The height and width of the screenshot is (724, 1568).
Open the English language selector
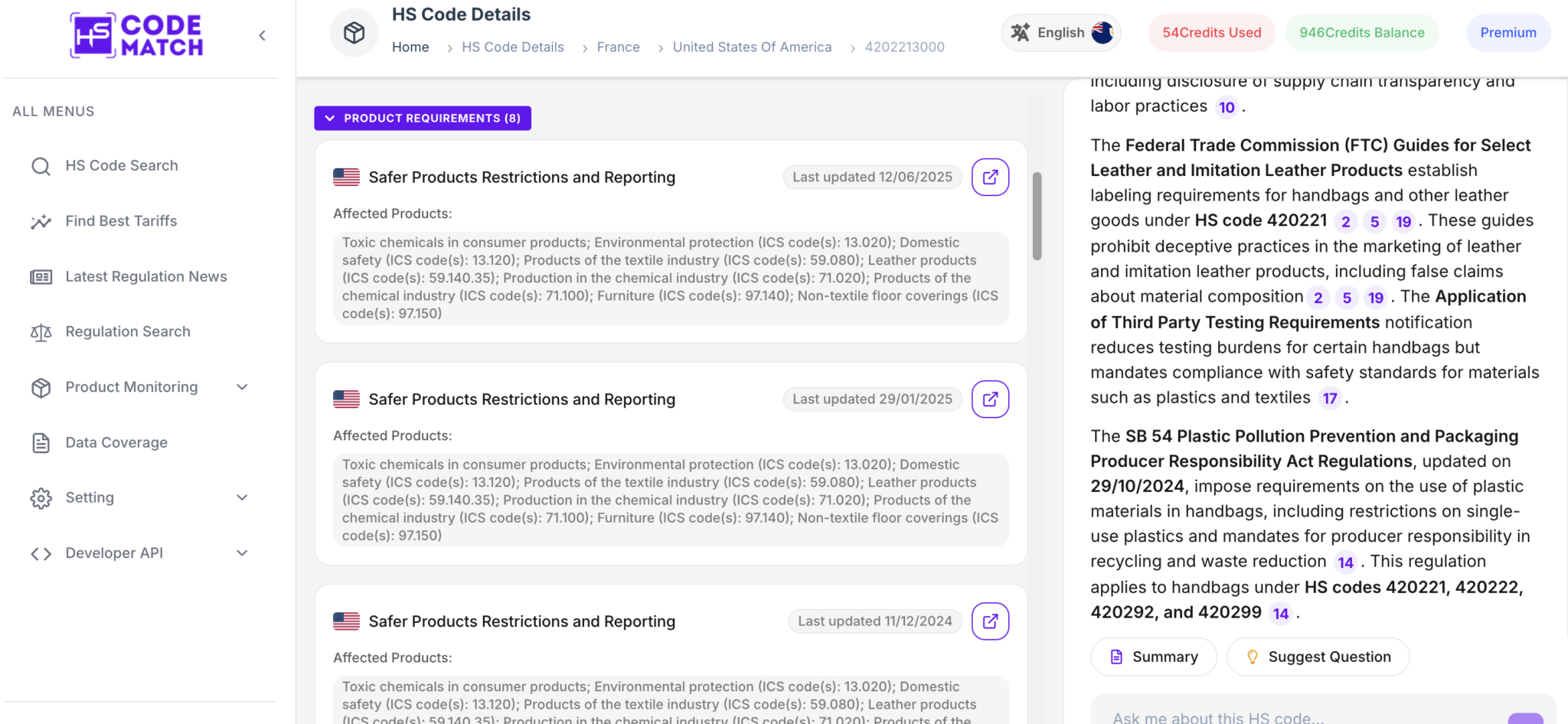pos(1061,32)
